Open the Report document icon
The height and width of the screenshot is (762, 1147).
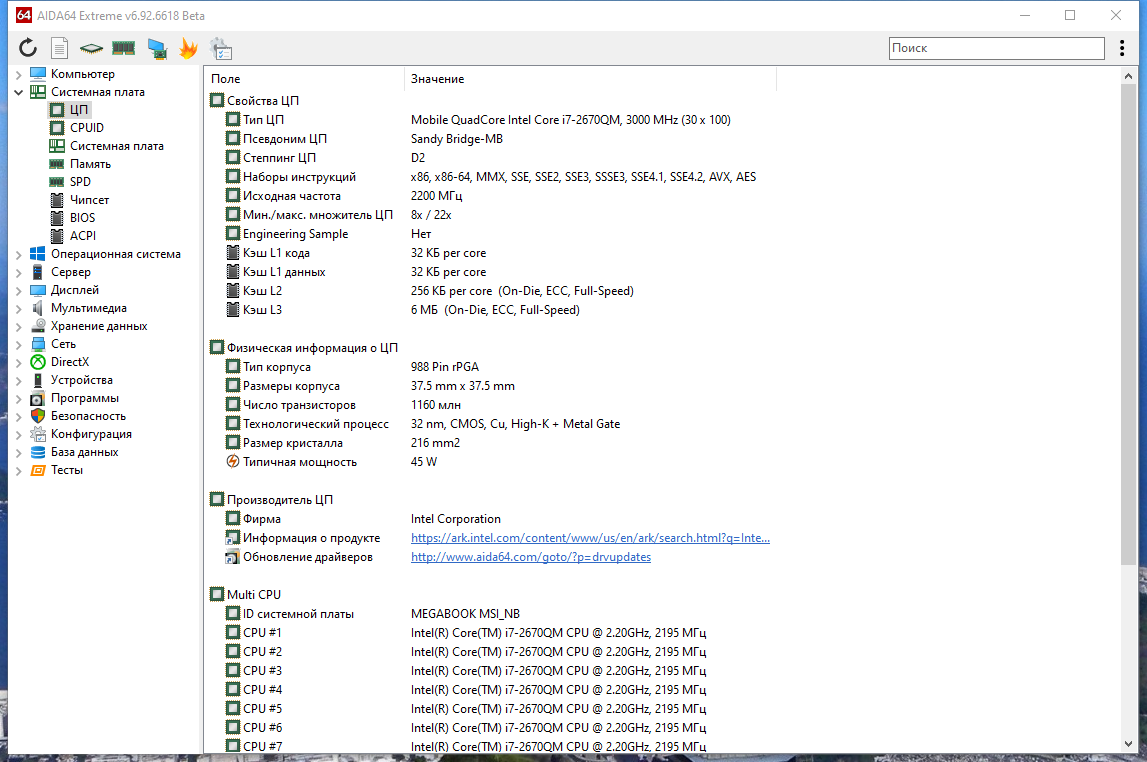click(x=59, y=48)
